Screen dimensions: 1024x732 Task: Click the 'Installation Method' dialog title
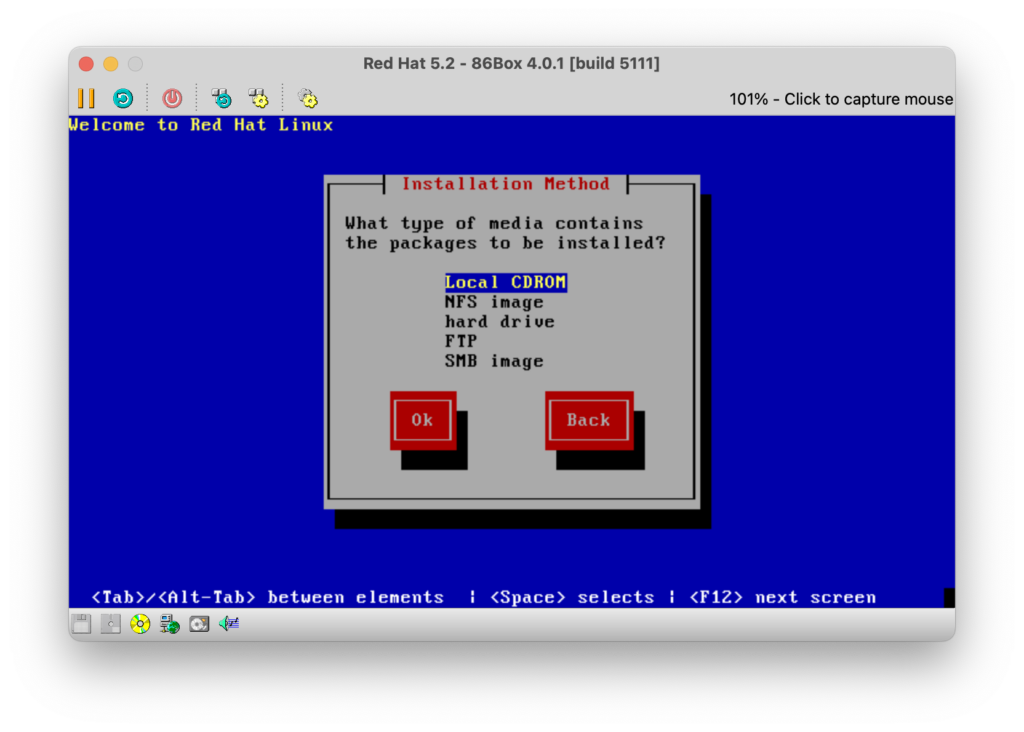(x=505, y=183)
